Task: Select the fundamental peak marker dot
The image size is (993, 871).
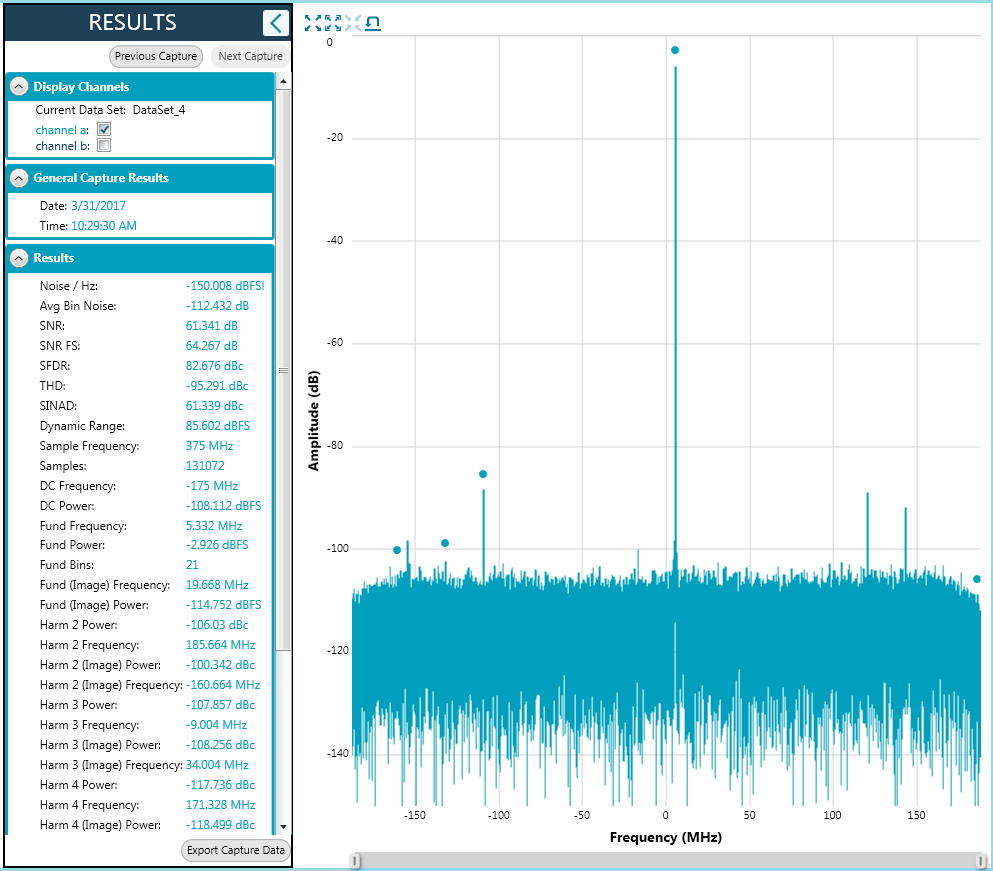Action: (x=675, y=50)
